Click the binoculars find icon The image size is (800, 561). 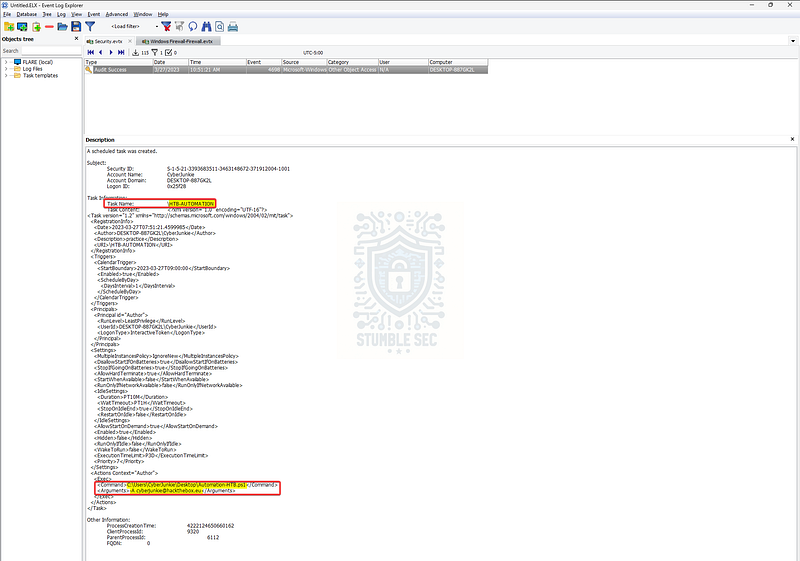tap(206, 27)
